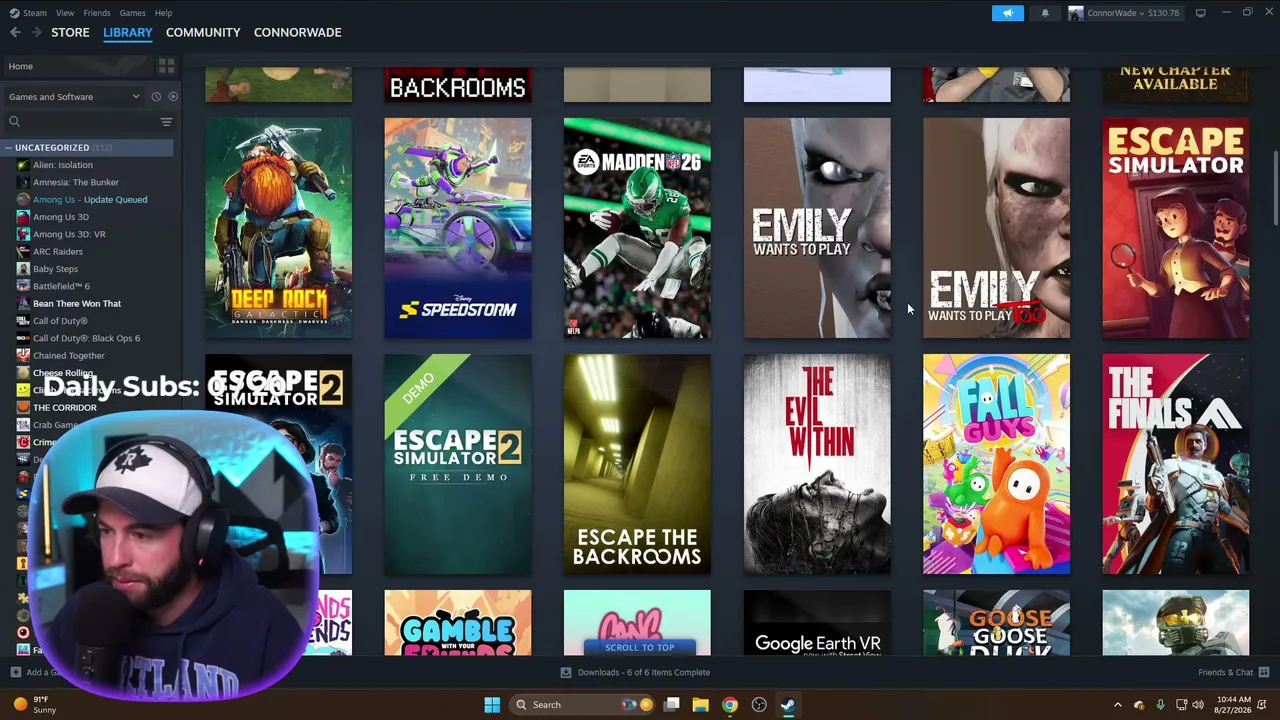Open the red Escape Simulator game cover
This screenshot has width=1280, height=720.
click(x=1176, y=228)
